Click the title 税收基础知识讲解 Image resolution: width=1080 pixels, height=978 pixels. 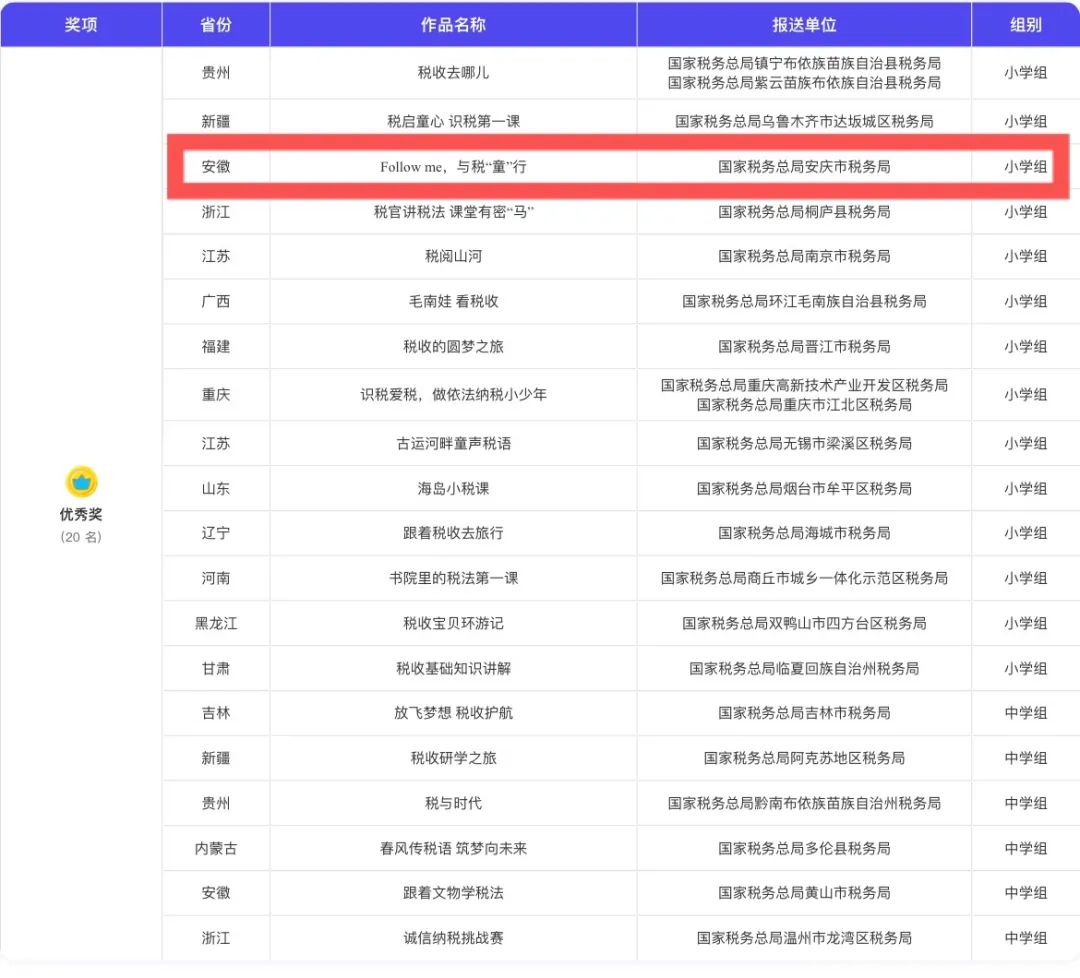pyautogui.click(x=453, y=668)
